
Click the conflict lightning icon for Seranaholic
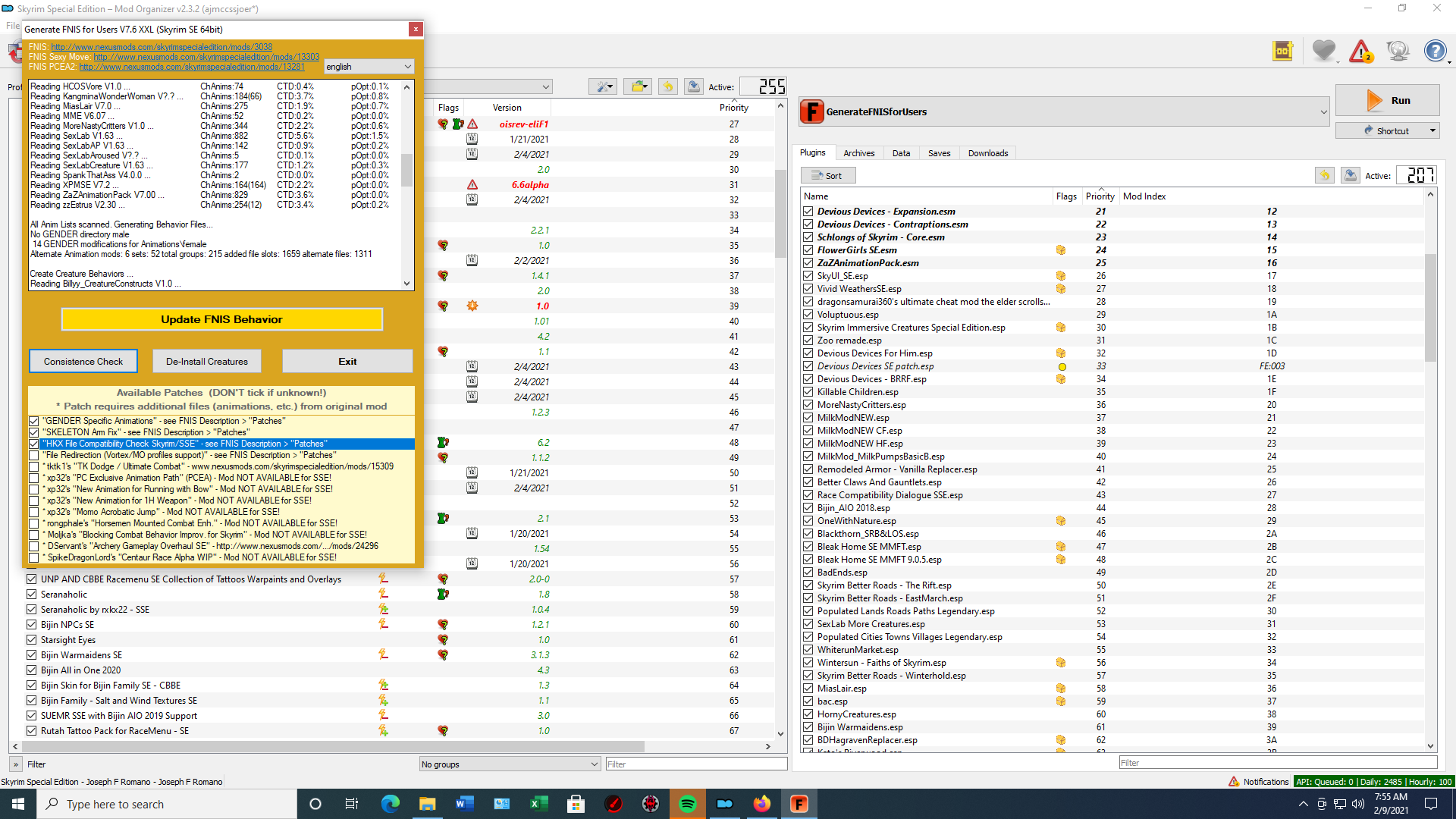pyautogui.click(x=383, y=594)
